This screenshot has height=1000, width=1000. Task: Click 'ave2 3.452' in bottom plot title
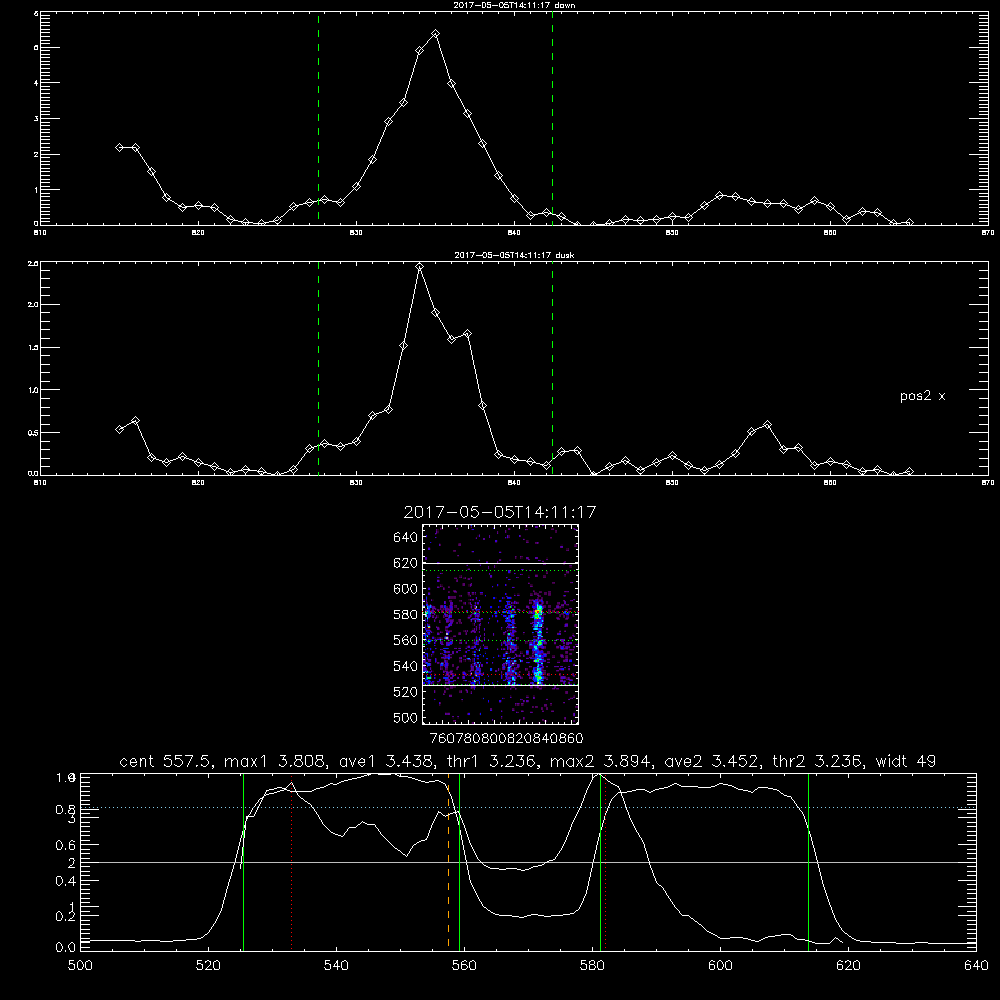[x=710, y=761]
